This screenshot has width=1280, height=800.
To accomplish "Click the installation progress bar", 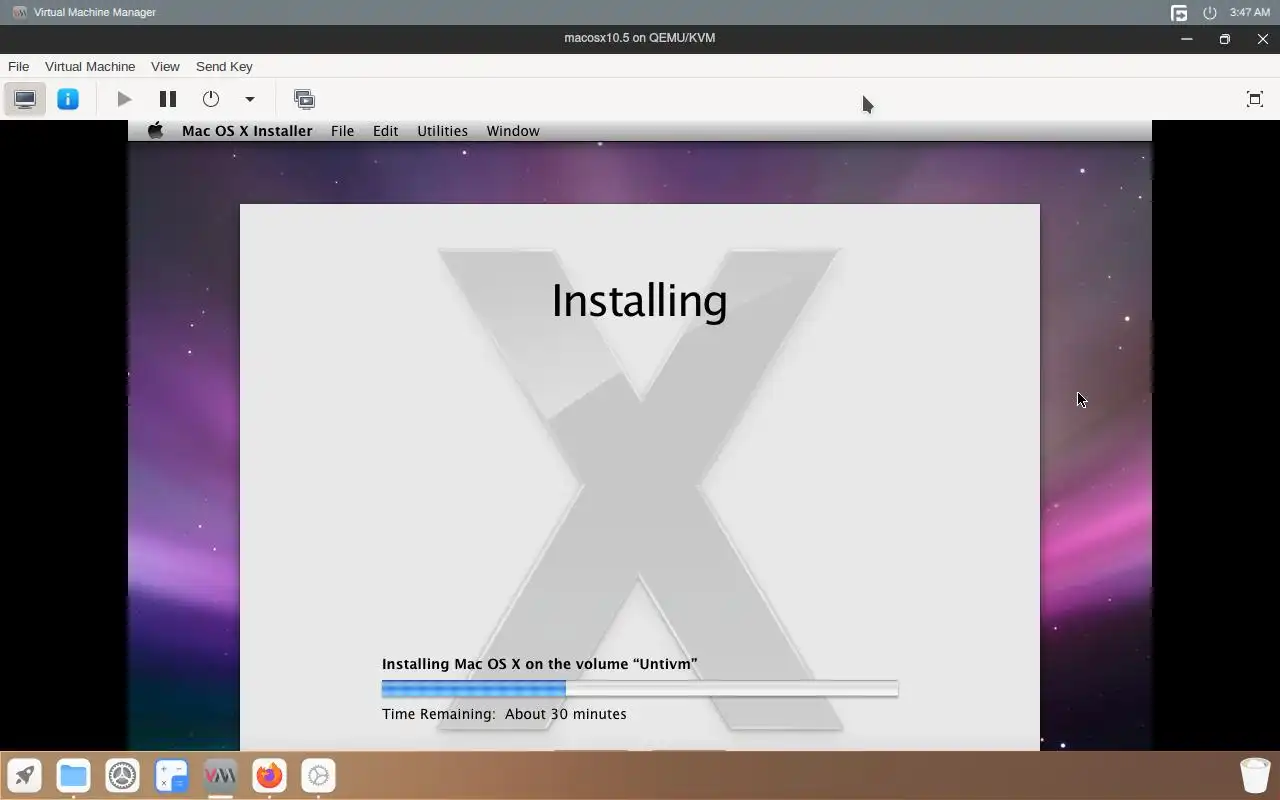I will [640, 688].
